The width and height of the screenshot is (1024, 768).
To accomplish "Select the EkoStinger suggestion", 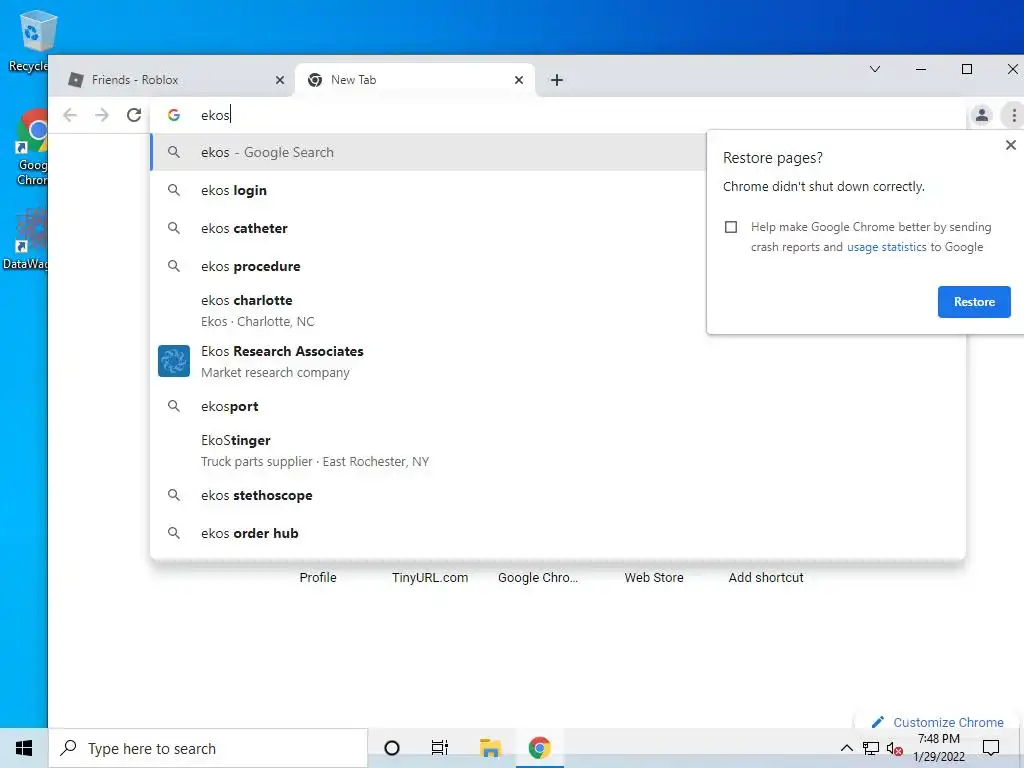I will pos(558,451).
